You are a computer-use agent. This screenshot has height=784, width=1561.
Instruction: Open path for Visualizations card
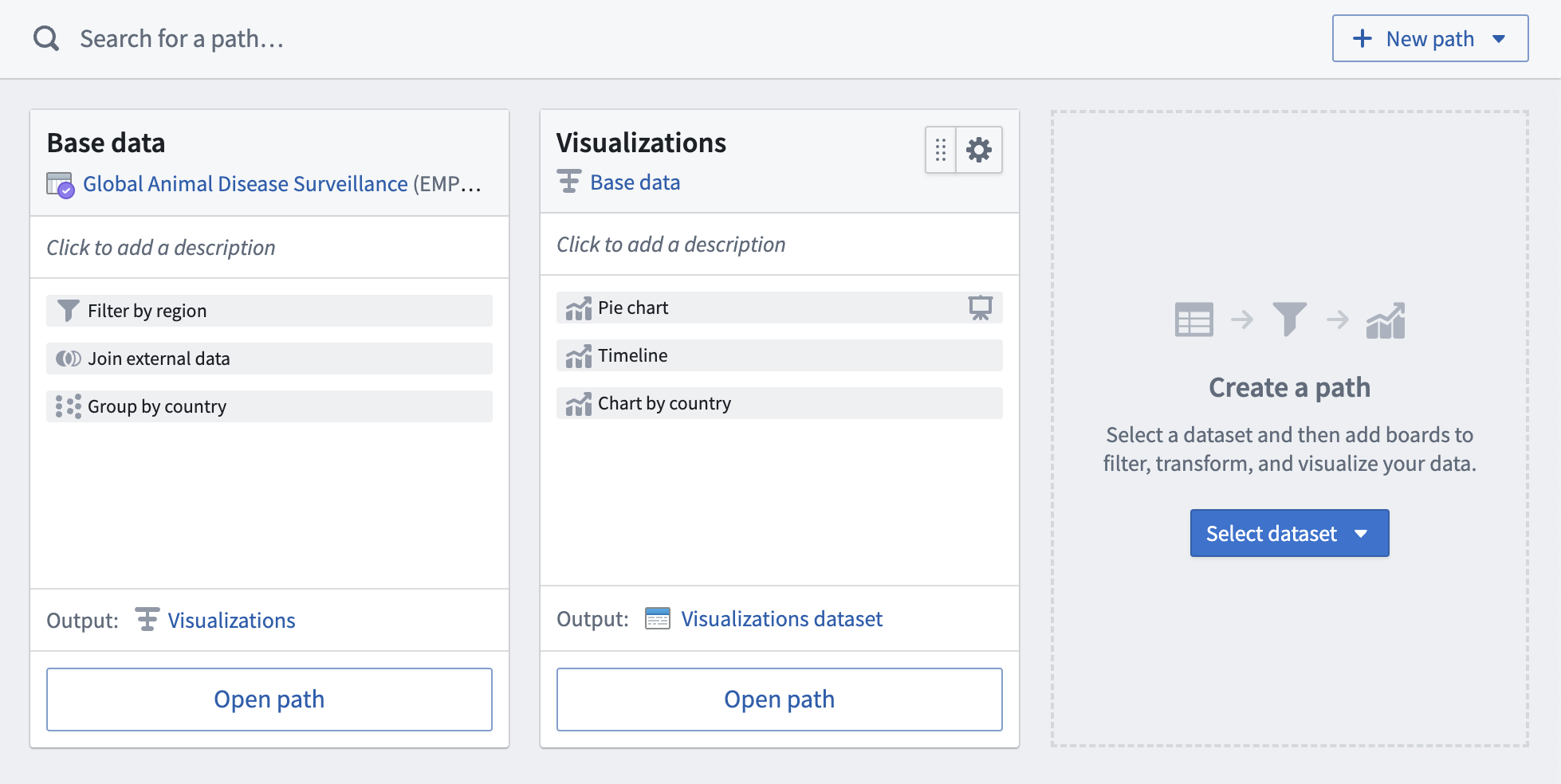(780, 700)
